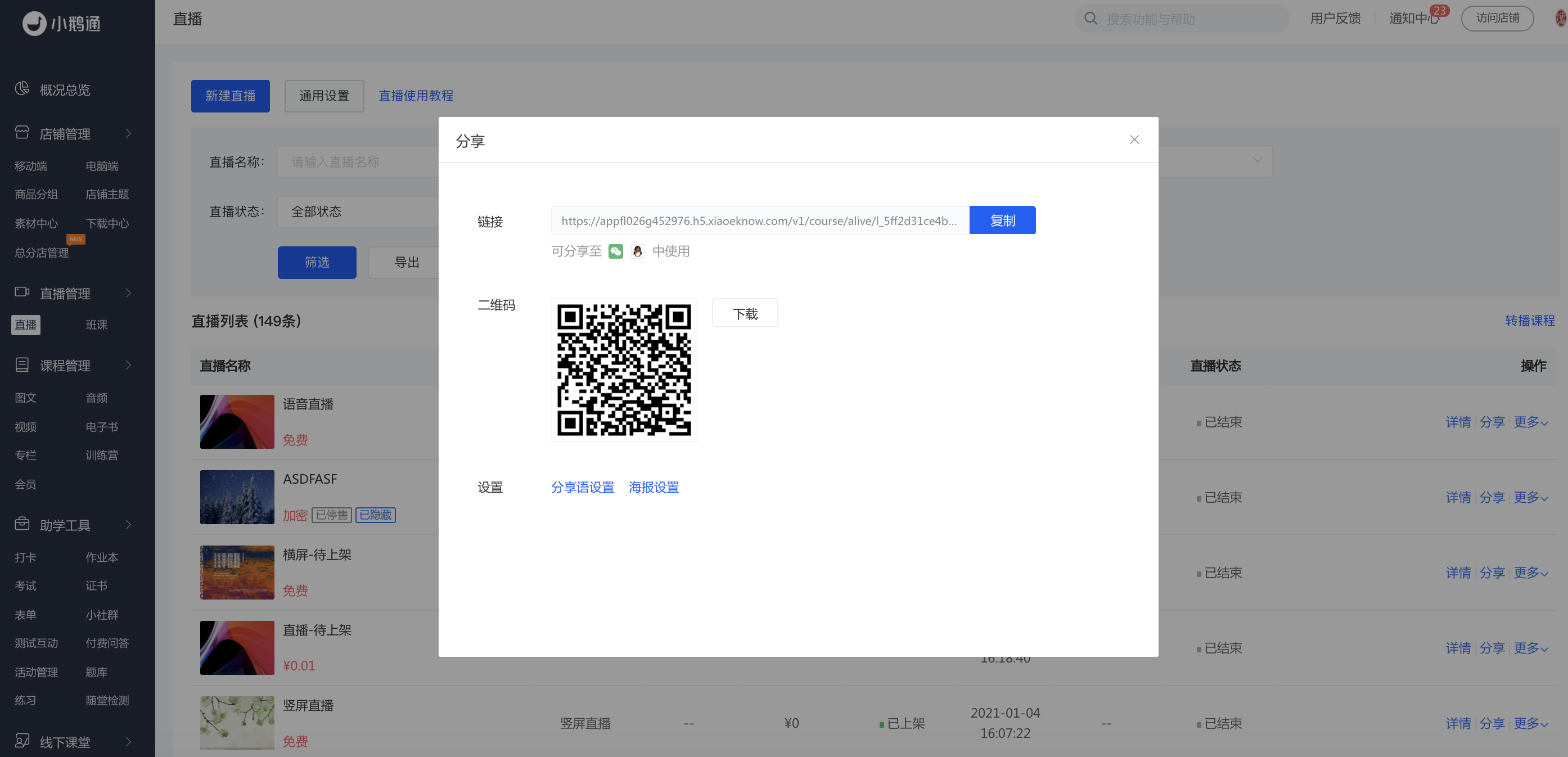Click the 课程管理 document icon
The height and width of the screenshot is (757, 1568).
pos(22,364)
